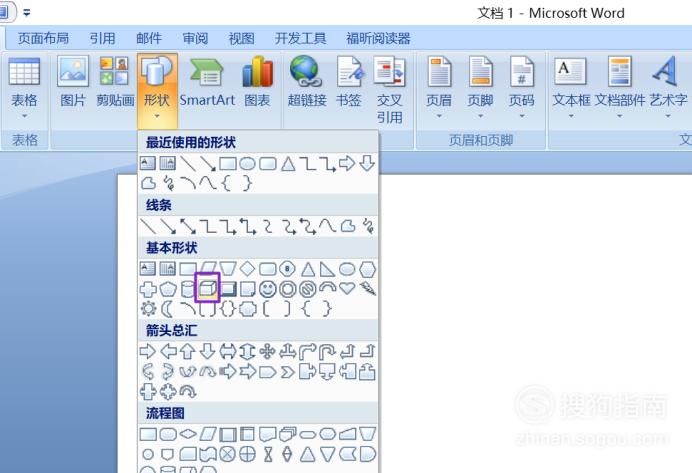This screenshot has width=692, height=473.
Task: Choose the heart shape
Action: [347, 288]
